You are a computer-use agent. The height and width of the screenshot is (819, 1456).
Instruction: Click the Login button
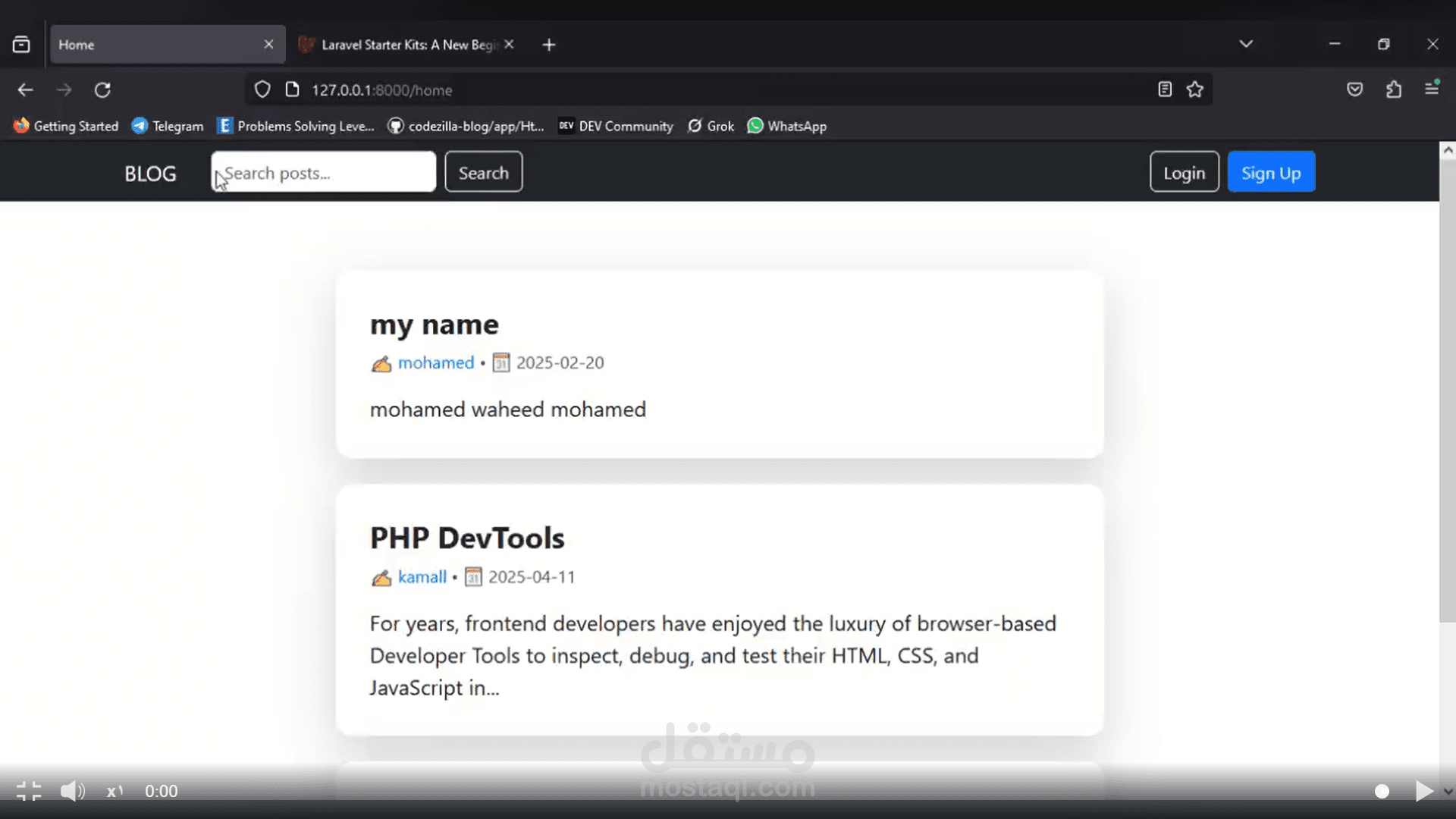1185,172
